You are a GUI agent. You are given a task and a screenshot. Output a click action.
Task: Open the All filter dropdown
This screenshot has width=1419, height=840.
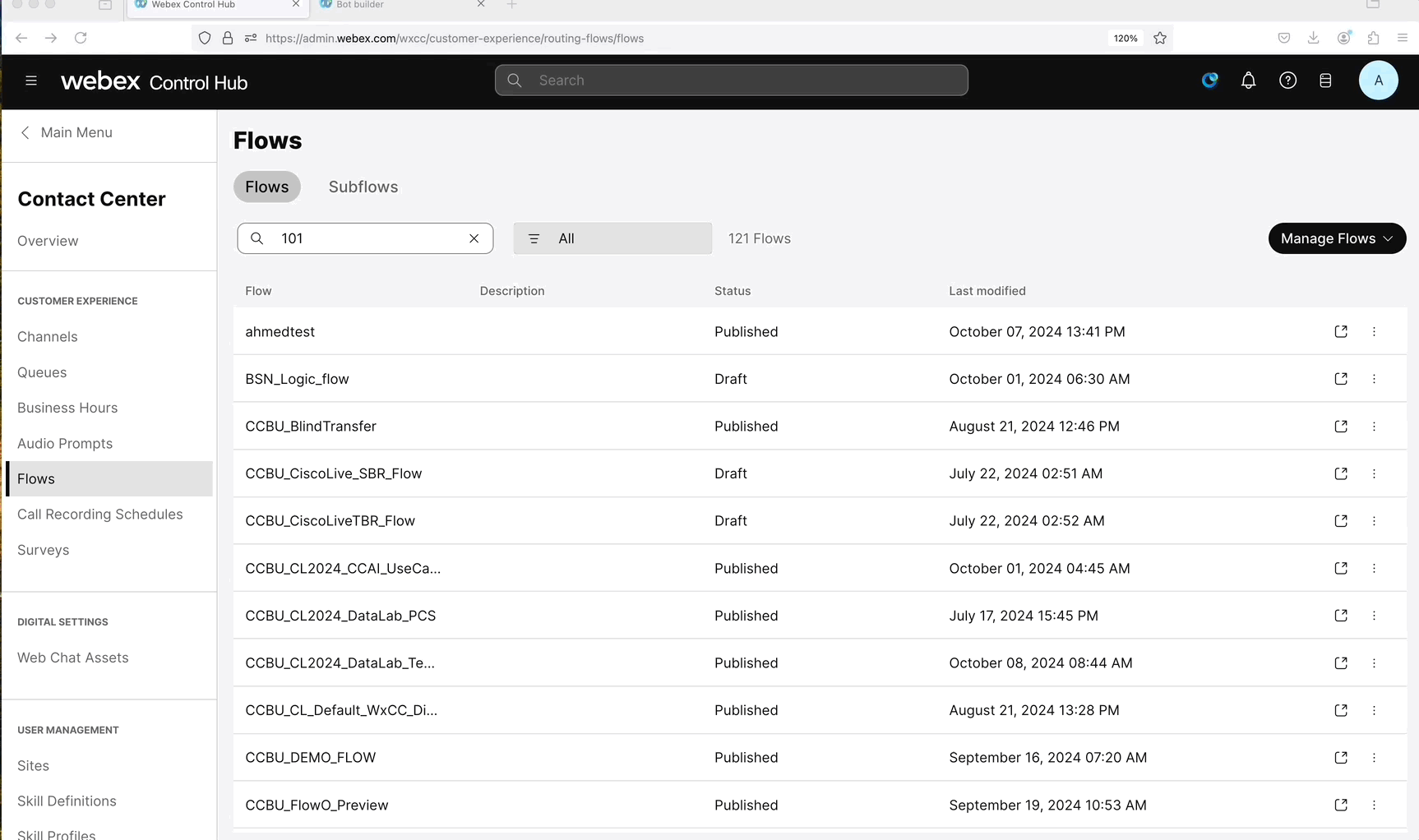click(612, 238)
